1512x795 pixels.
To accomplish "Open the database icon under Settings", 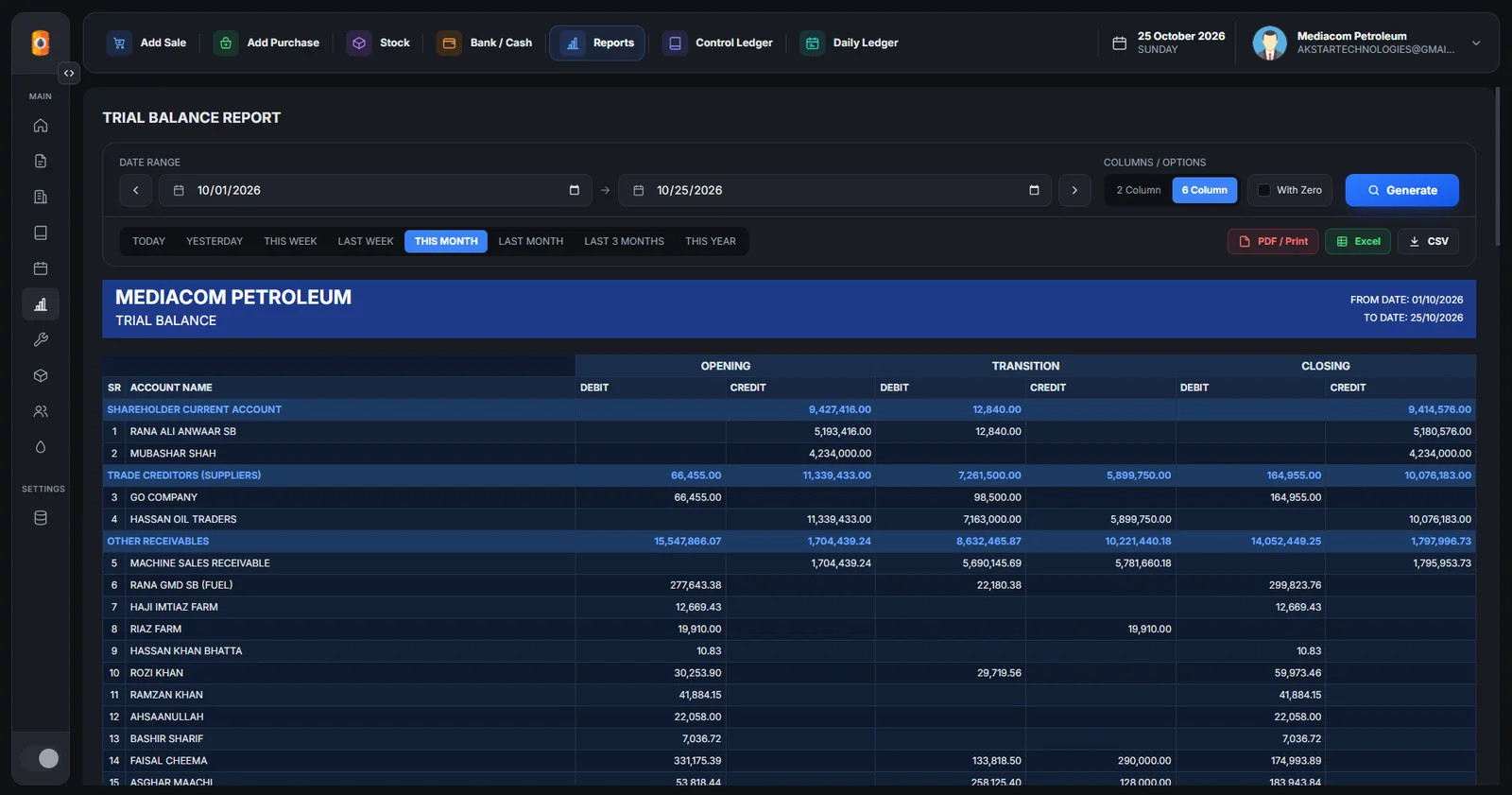I will [x=41, y=518].
